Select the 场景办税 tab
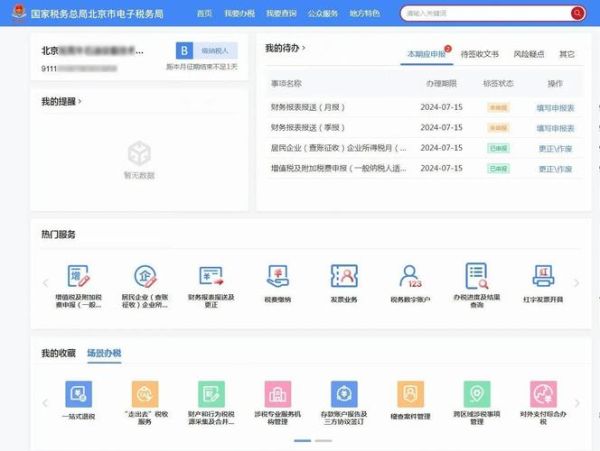This screenshot has width=600, height=451. 104,353
